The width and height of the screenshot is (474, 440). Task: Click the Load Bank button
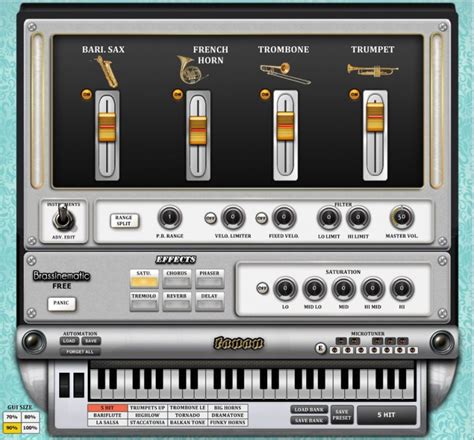click(x=309, y=410)
